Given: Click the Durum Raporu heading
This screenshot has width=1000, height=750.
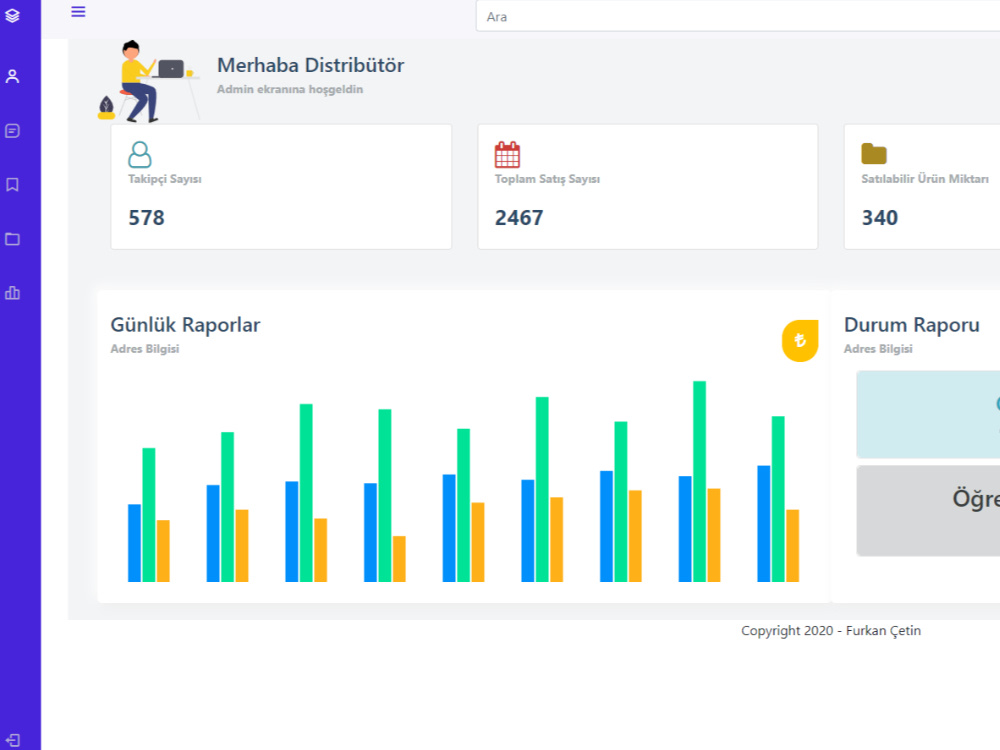Looking at the screenshot, I should [x=912, y=325].
